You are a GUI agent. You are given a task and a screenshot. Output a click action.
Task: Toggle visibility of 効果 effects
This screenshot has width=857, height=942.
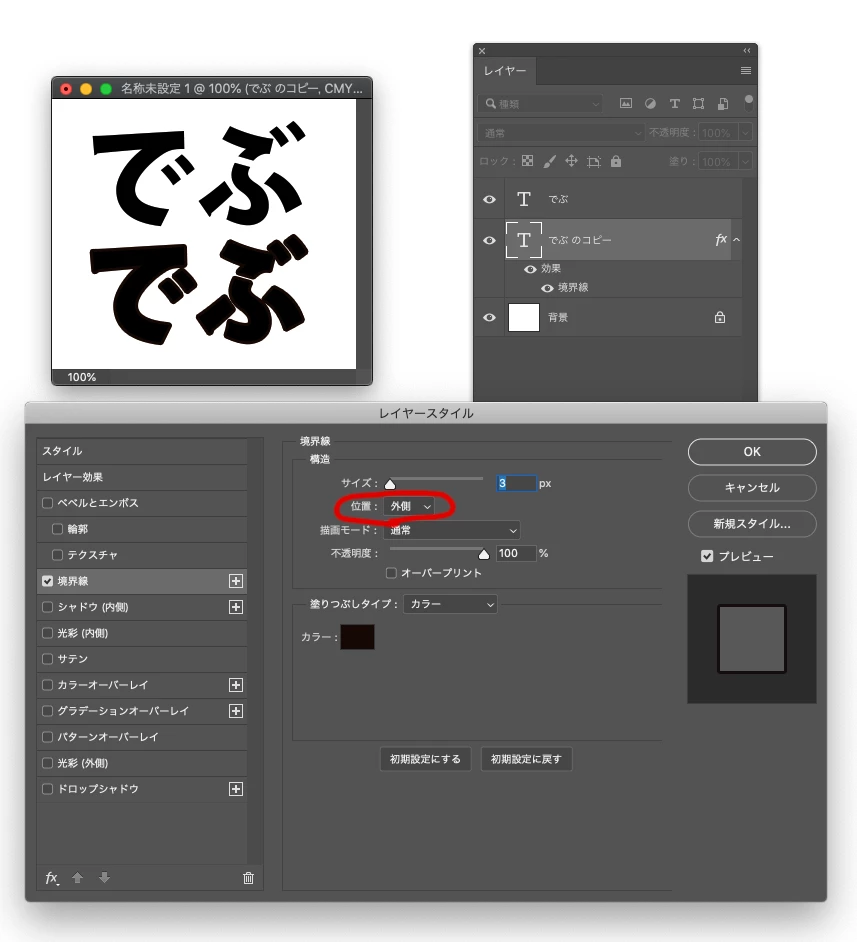coord(530,269)
